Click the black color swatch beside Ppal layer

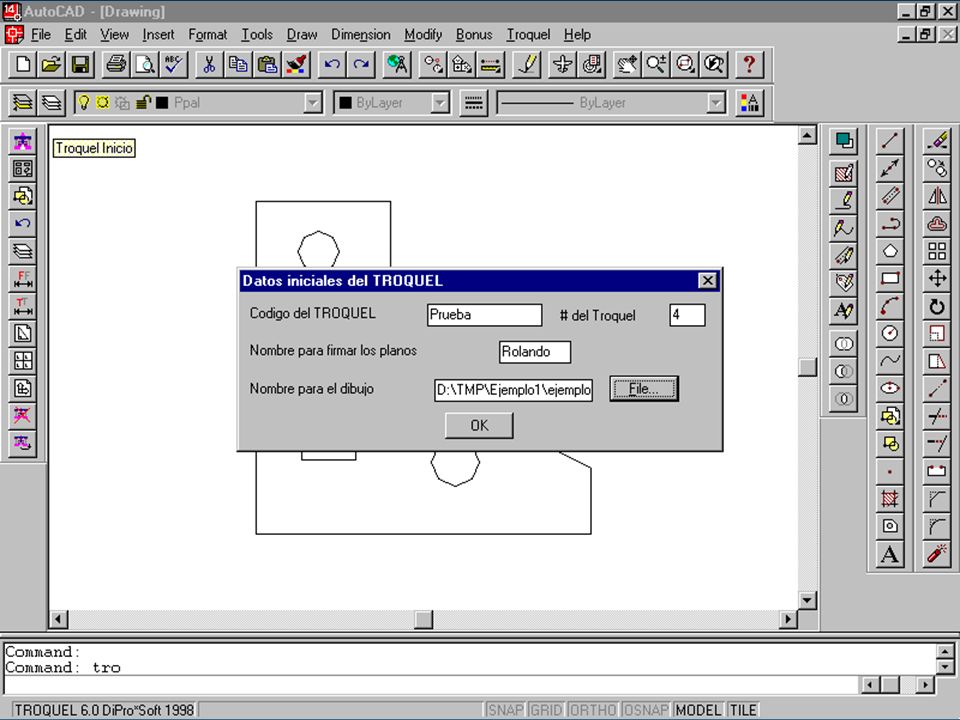[x=162, y=102]
